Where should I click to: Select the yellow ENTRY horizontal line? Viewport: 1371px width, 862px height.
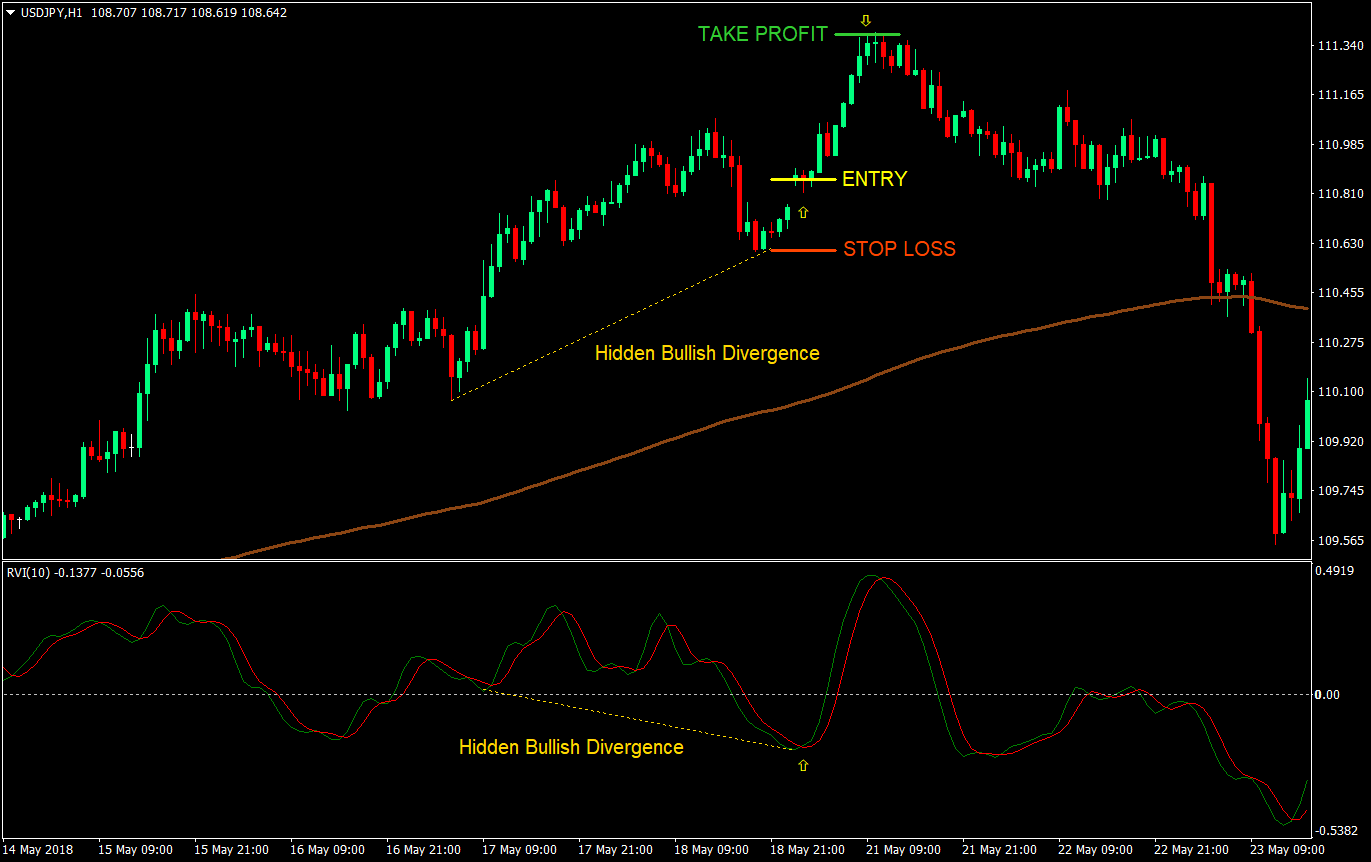tap(798, 179)
